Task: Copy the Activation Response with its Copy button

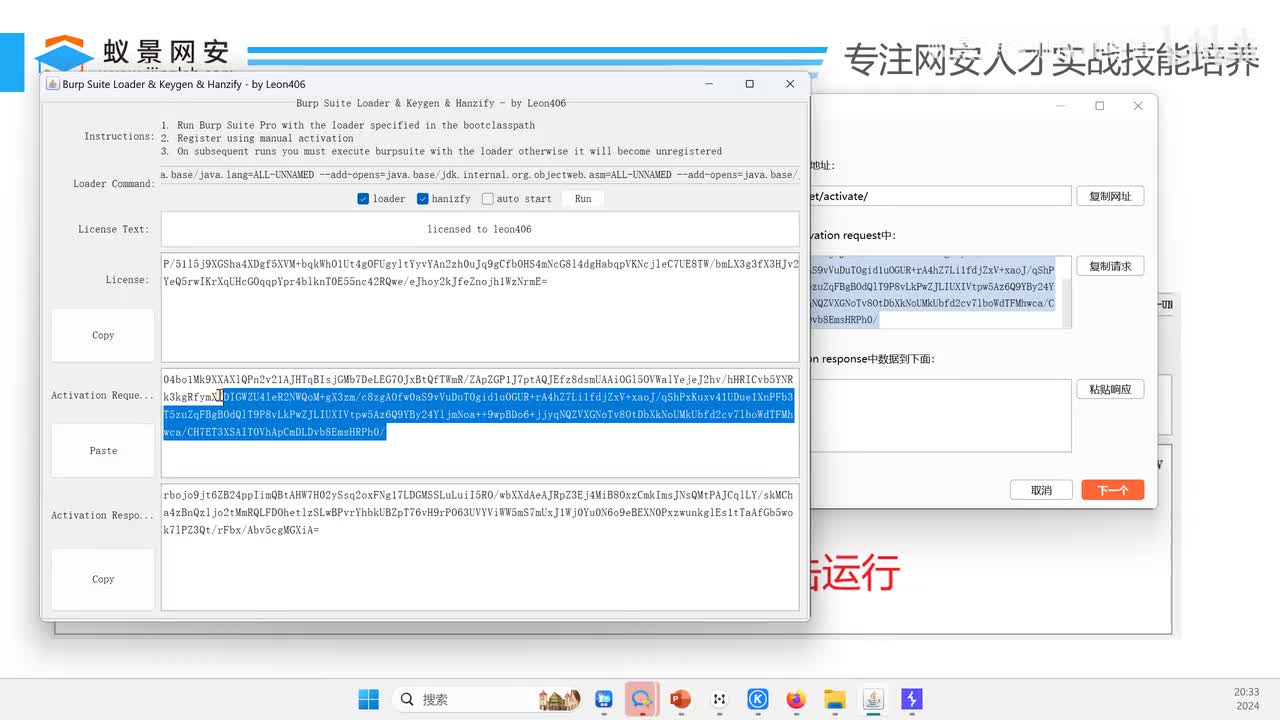Action: (x=103, y=579)
